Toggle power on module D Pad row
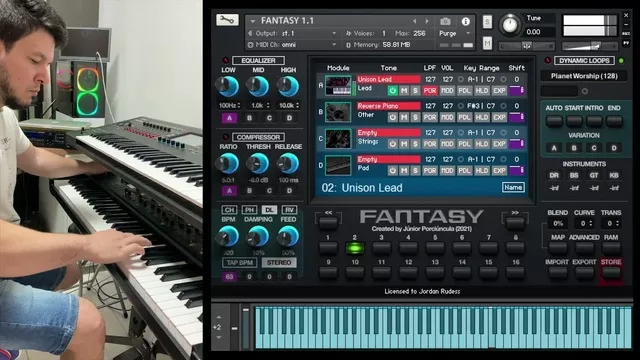640x360 pixels. click(x=392, y=170)
